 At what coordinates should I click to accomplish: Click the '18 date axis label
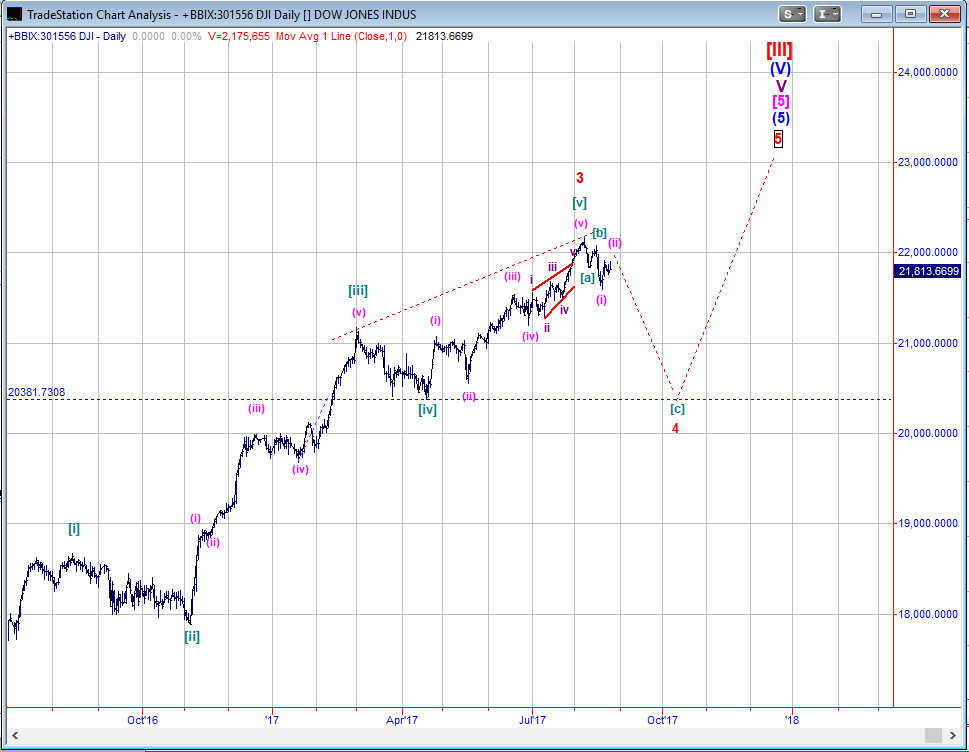point(792,720)
